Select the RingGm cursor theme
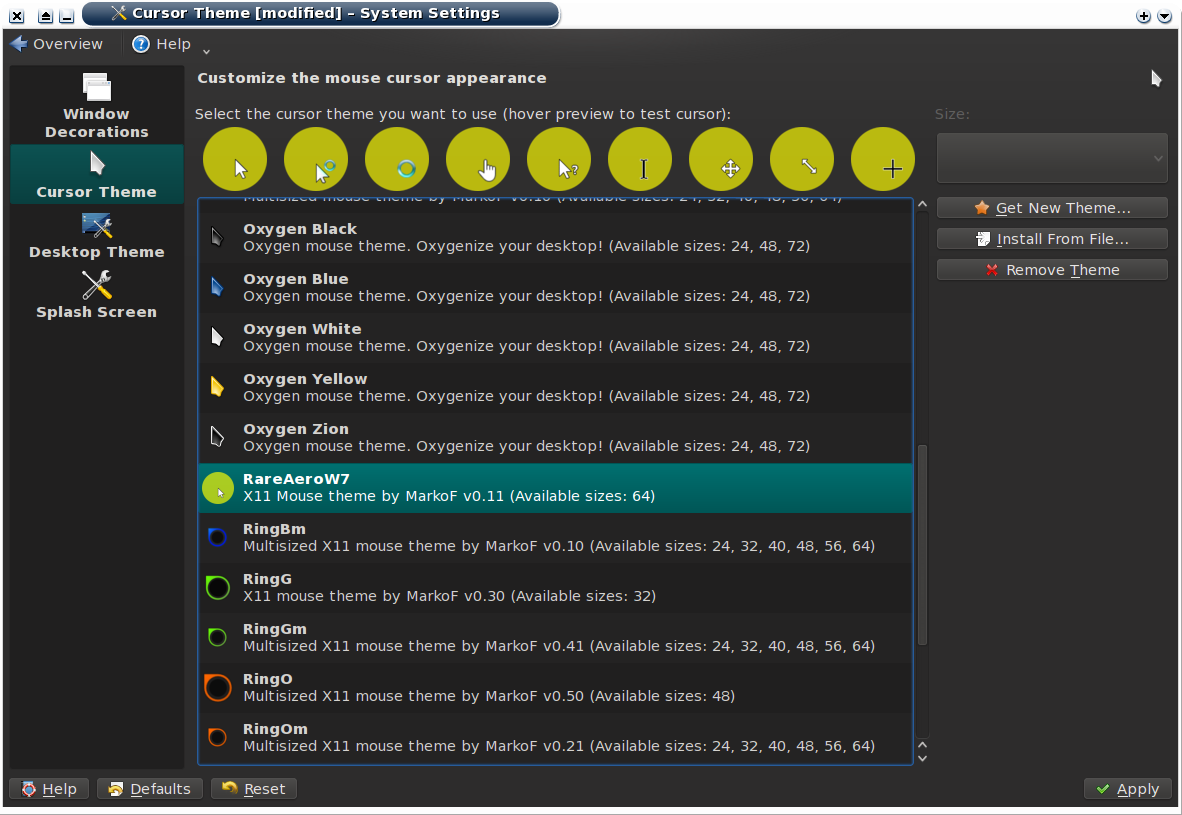The image size is (1182, 815). click(555, 638)
